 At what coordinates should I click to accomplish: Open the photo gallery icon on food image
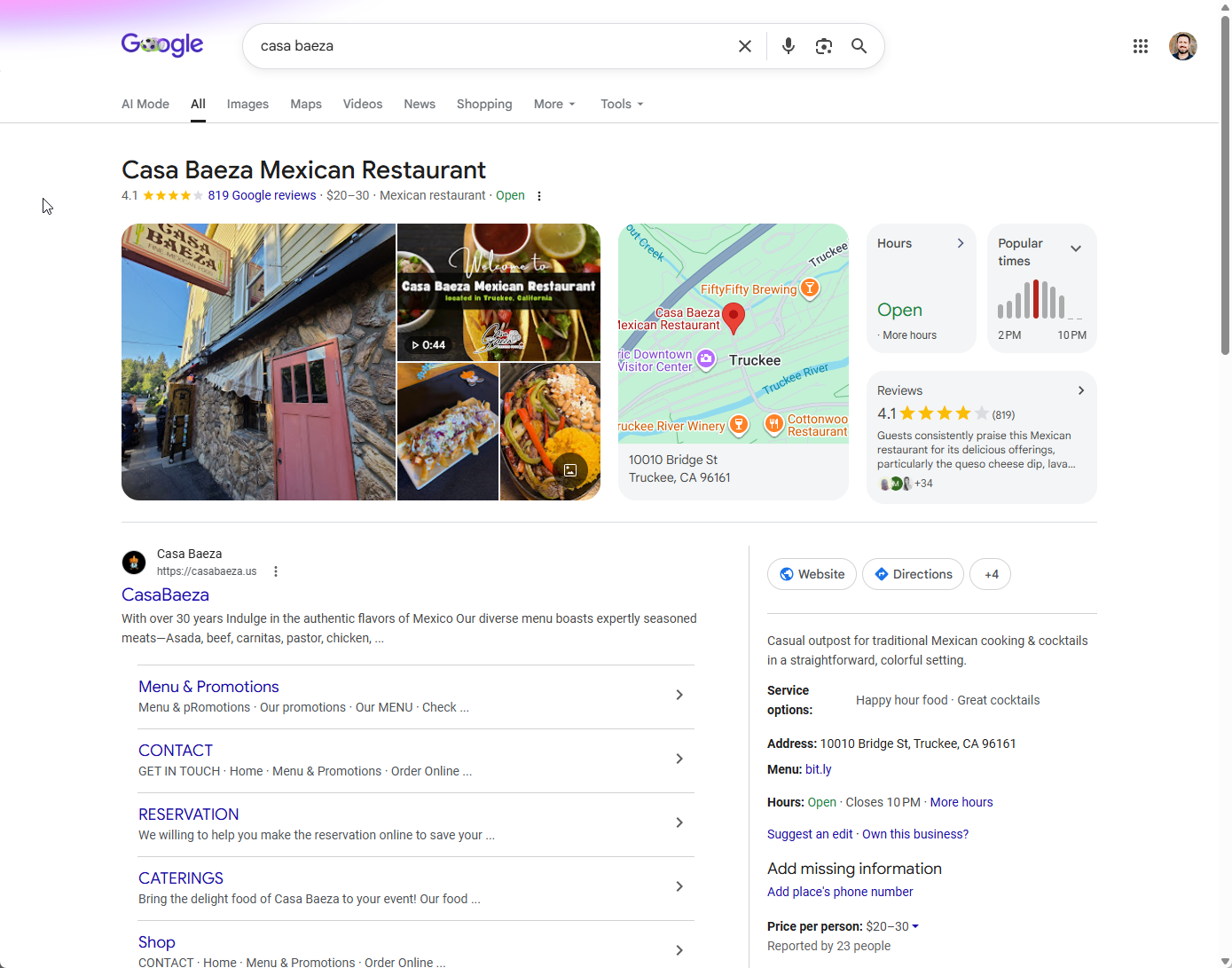[570, 470]
